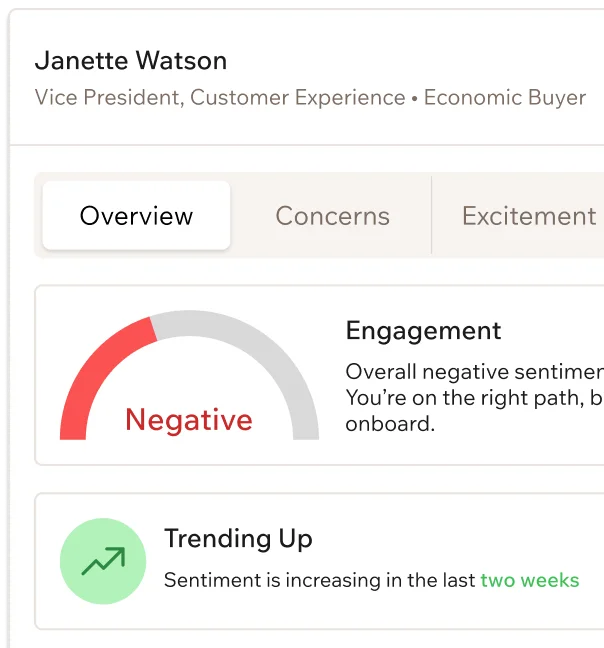Screen dimensions: 604x648
Task: Click the bullet separator before Economic Buyer
Action: [415, 98]
